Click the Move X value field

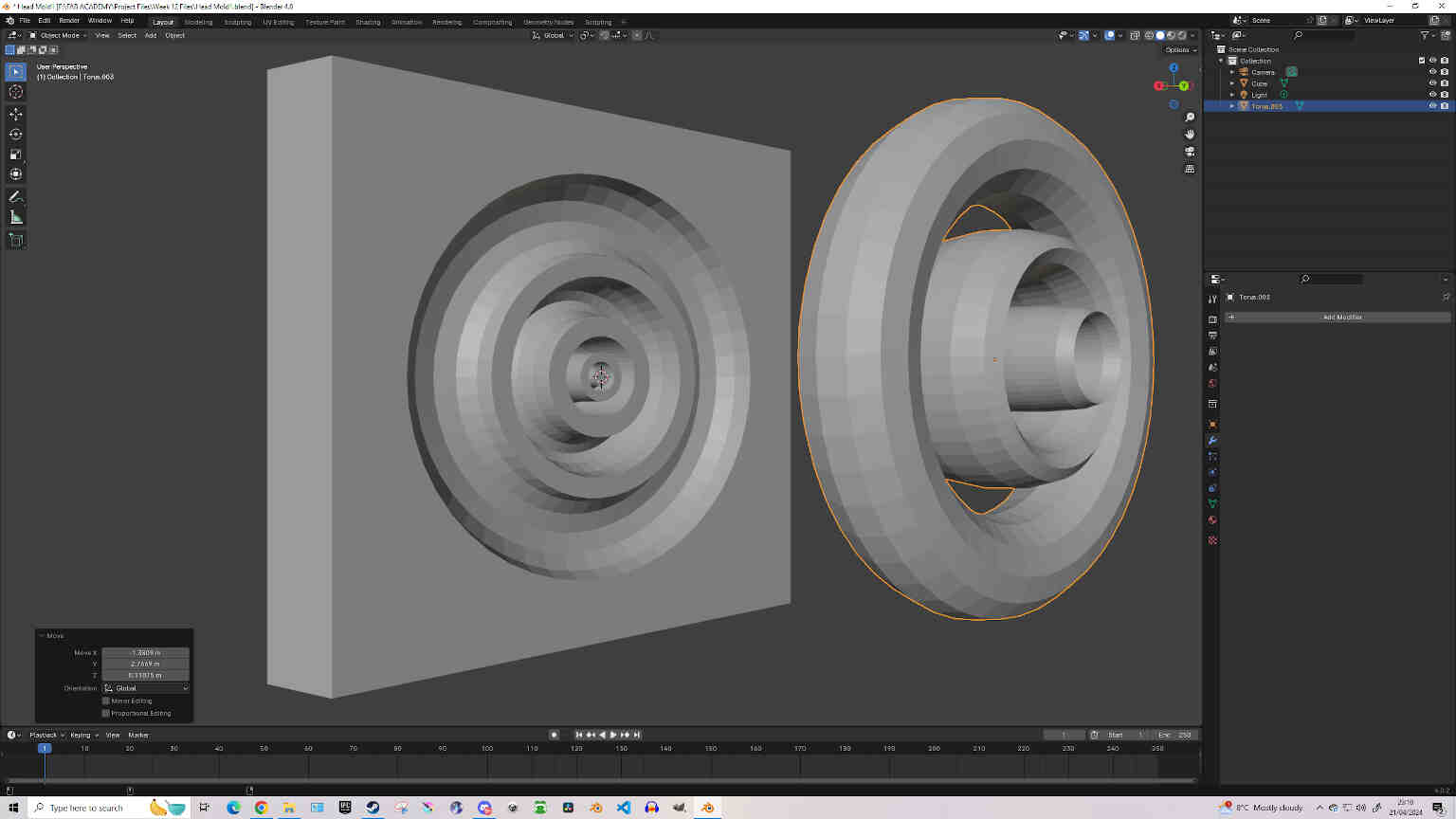point(146,652)
